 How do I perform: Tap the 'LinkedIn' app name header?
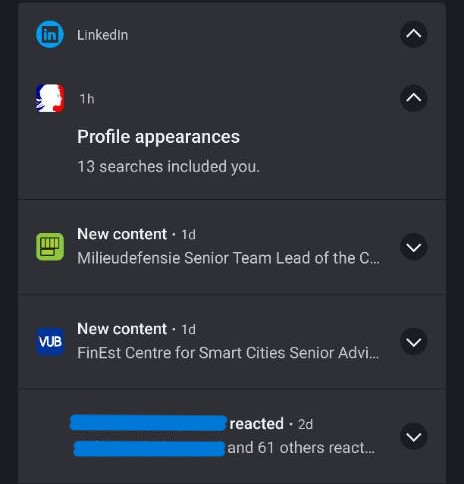click(102, 35)
